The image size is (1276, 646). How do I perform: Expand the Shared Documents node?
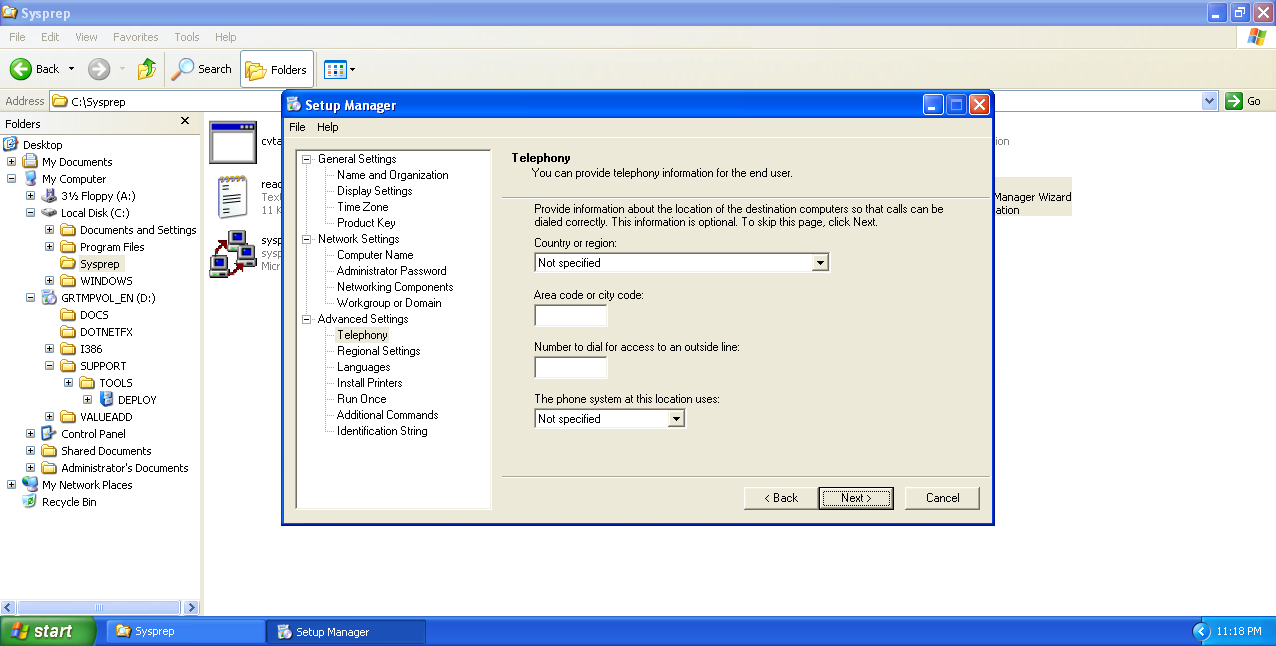[x=31, y=451]
